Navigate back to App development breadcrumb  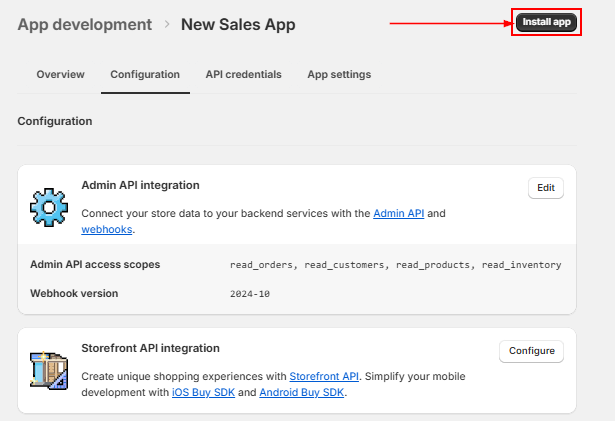tap(84, 24)
